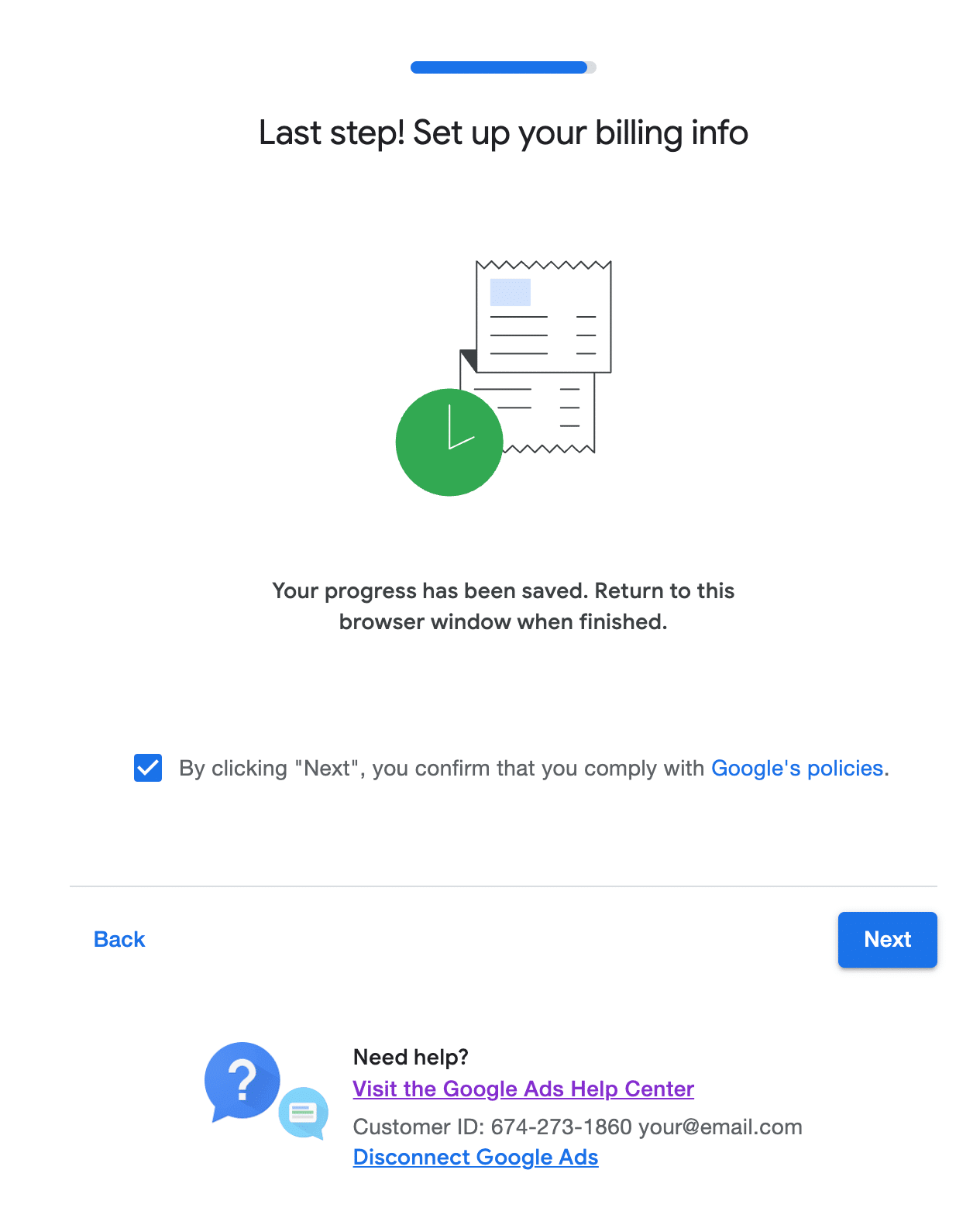Click the light blue rectangle on the receipt

pyautogui.click(x=511, y=292)
